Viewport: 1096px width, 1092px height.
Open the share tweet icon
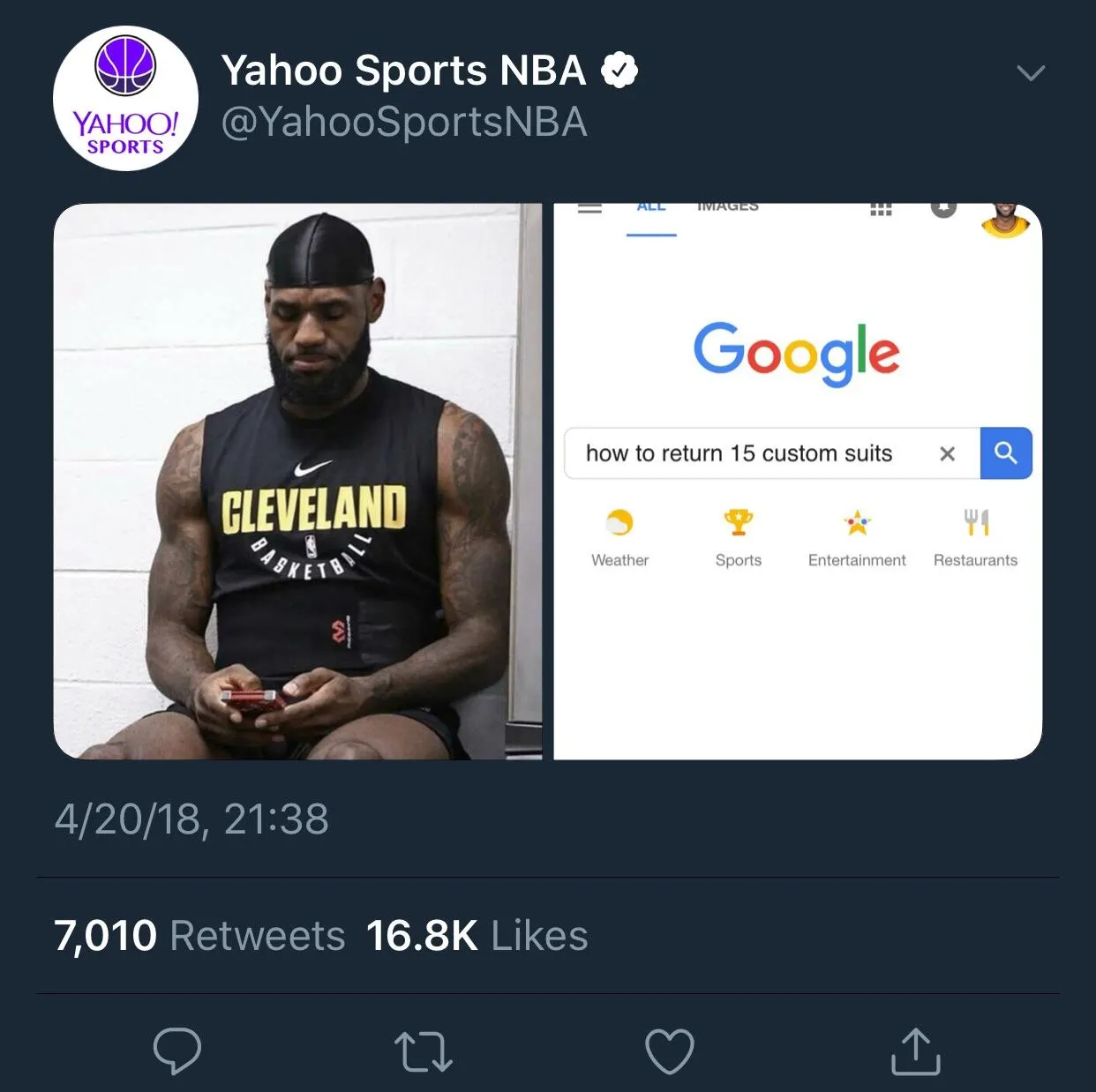point(915,1051)
